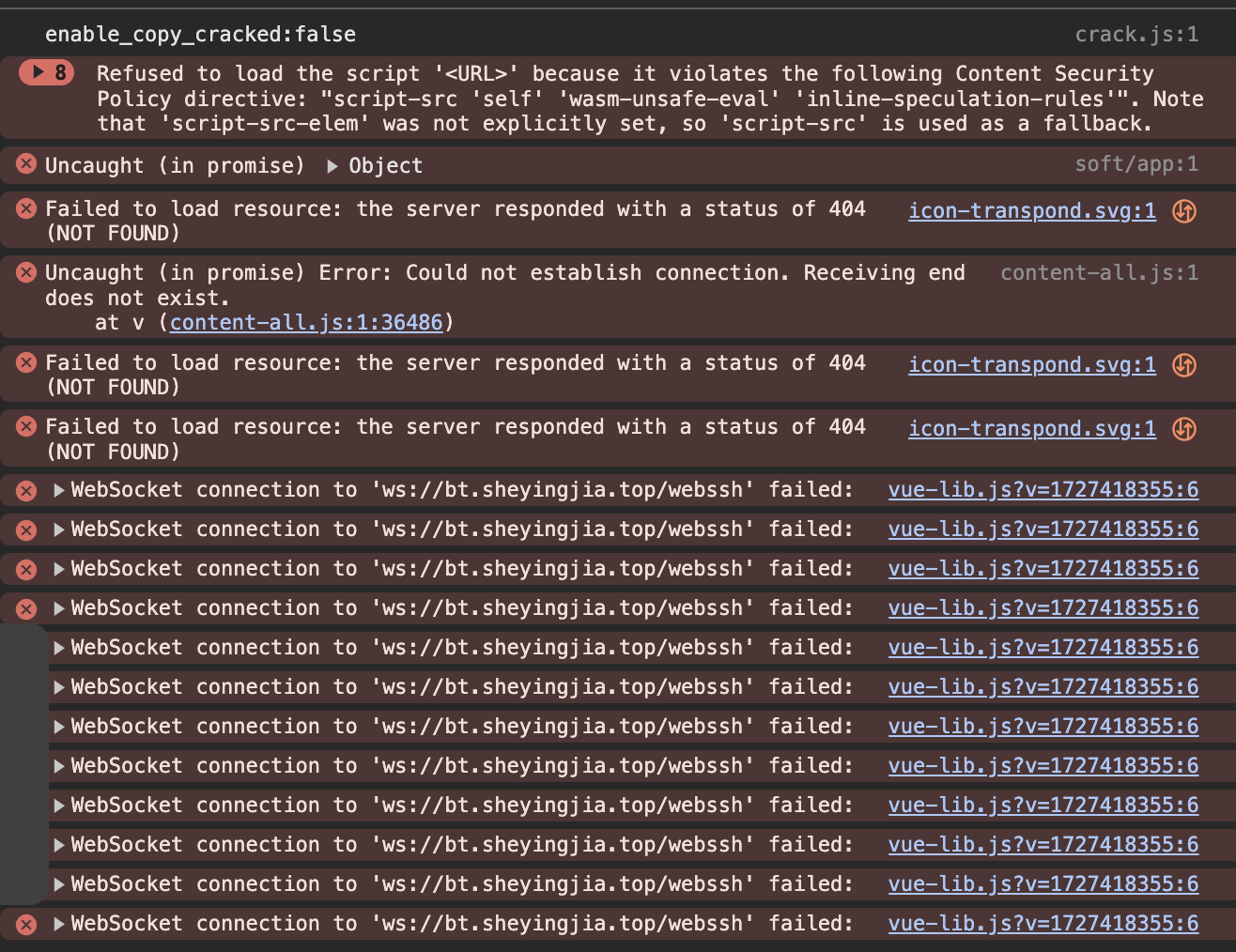1236x952 pixels.
Task: Click error icon on 'Could not establish connection' message
Action: (26, 272)
